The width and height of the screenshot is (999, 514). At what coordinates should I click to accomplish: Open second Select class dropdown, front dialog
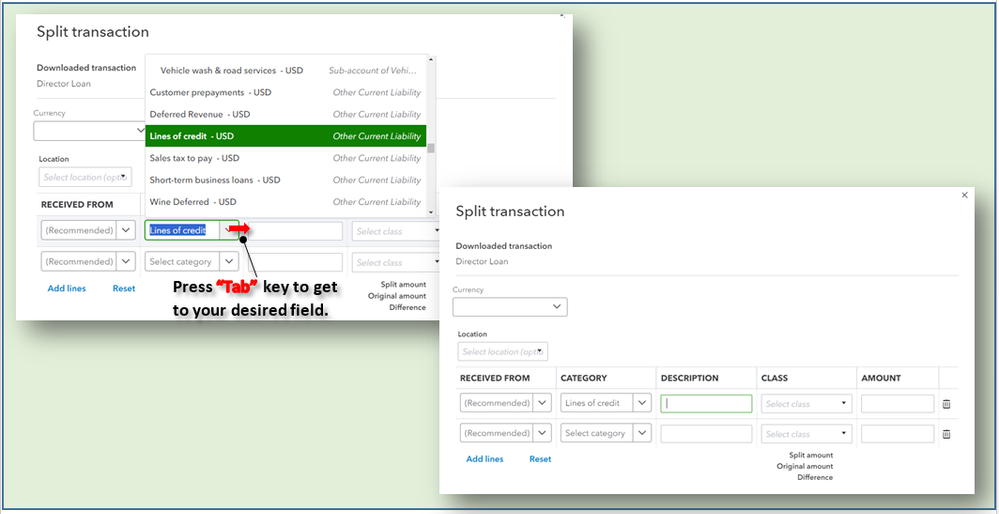[807, 434]
